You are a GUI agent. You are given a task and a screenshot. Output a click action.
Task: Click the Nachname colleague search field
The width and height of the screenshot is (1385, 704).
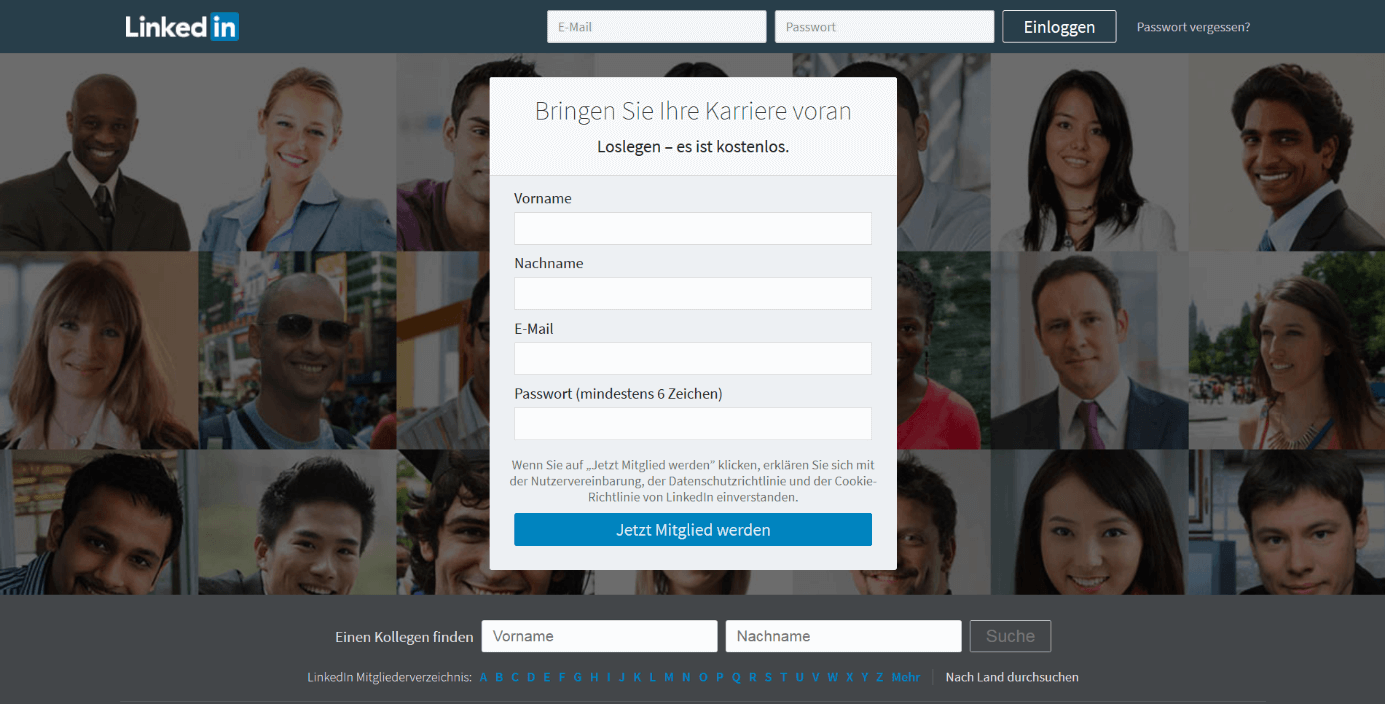pyautogui.click(x=844, y=636)
